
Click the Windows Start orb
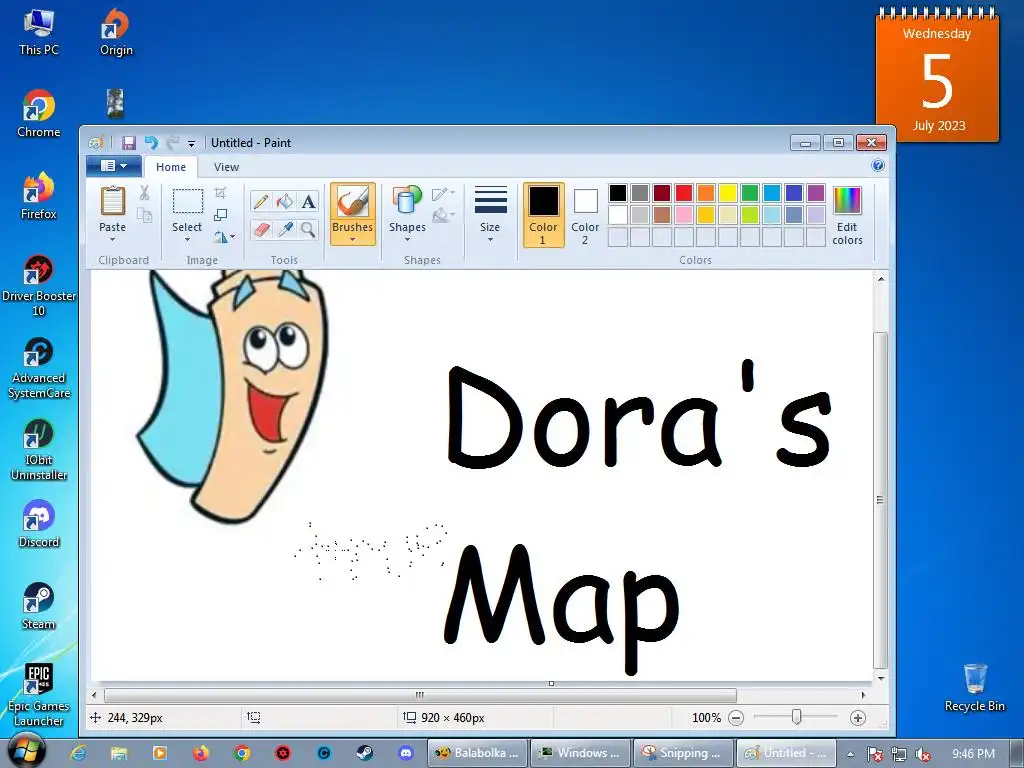26,751
